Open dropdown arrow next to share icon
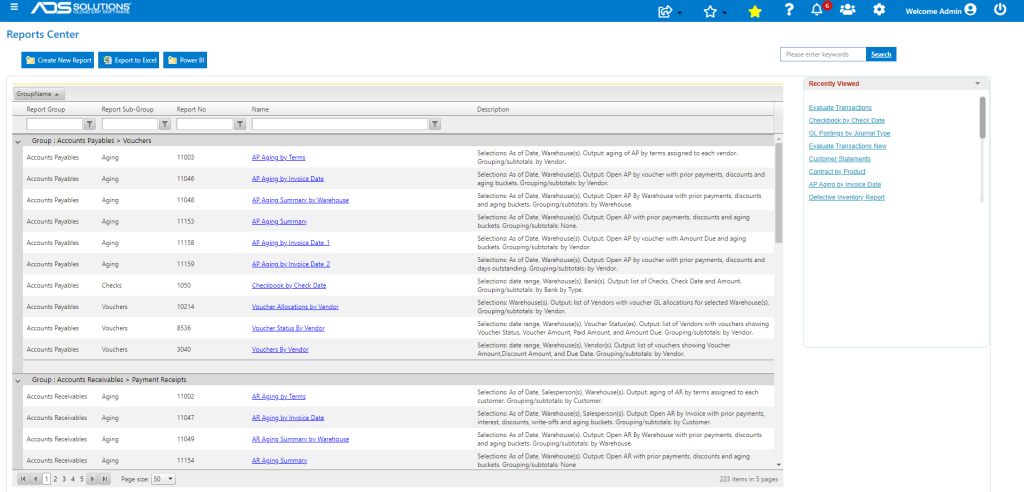 click(x=680, y=13)
